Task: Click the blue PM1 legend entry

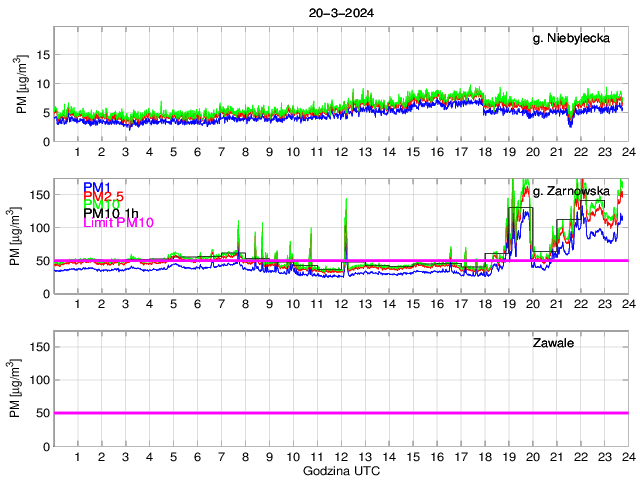Action: point(96,187)
